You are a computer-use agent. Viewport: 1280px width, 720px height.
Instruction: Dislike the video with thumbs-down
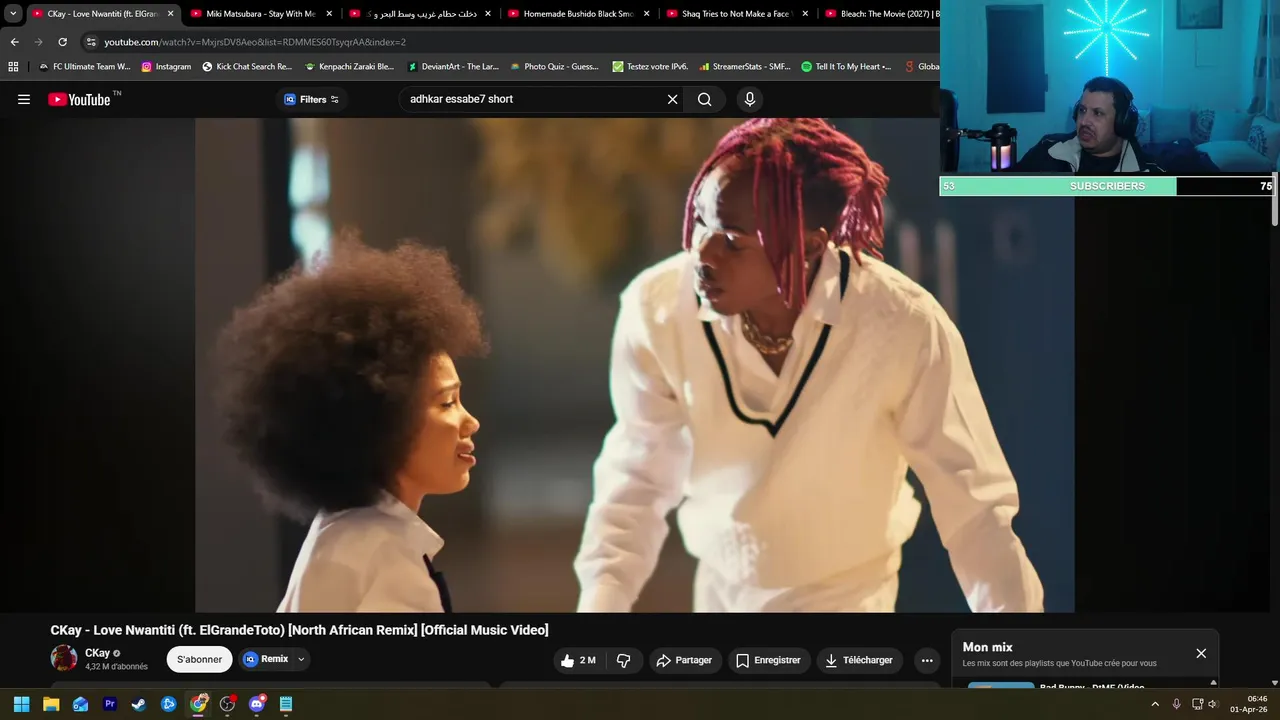(624, 660)
